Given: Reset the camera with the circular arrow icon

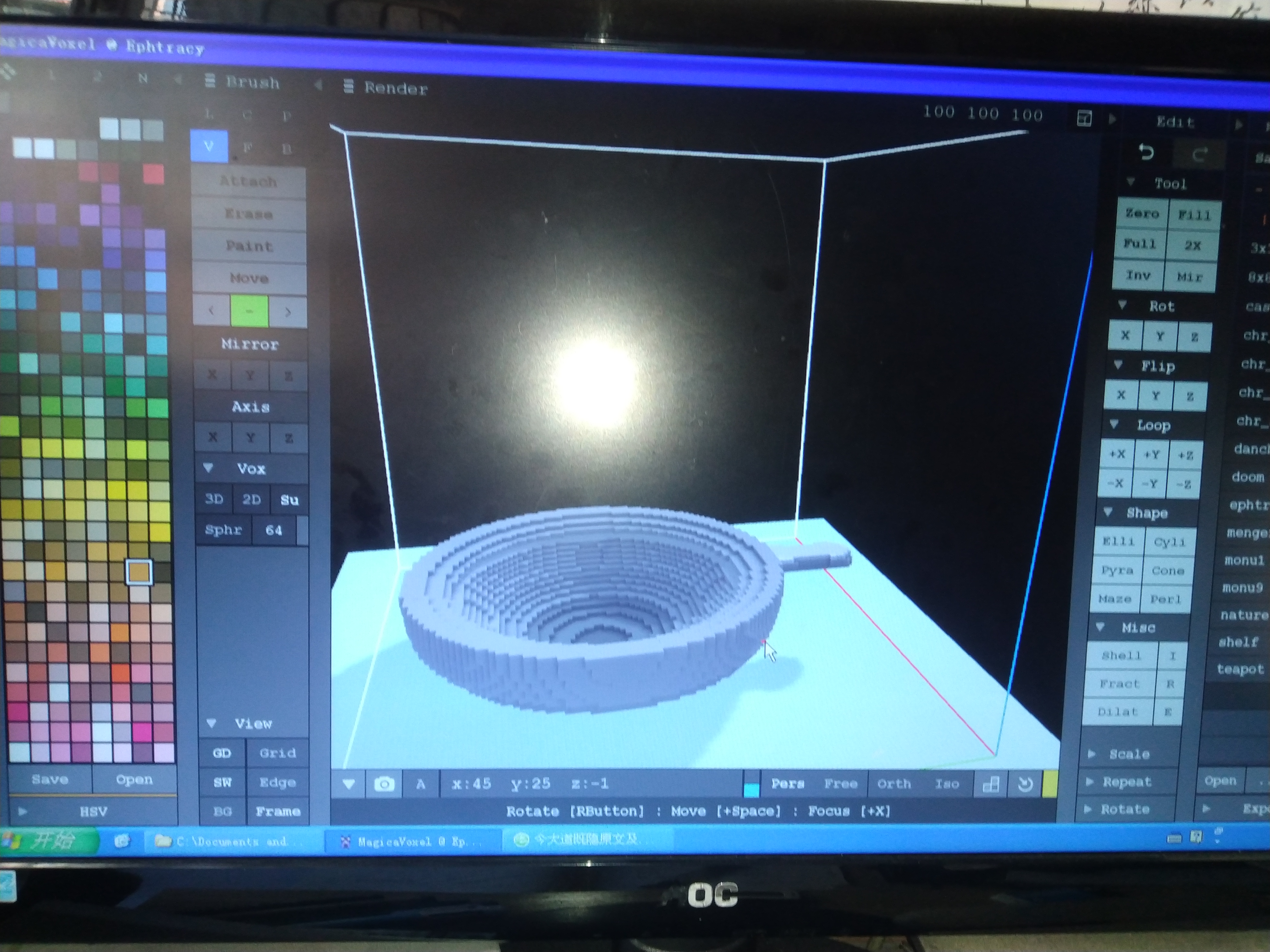Looking at the screenshot, I should [x=1025, y=784].
